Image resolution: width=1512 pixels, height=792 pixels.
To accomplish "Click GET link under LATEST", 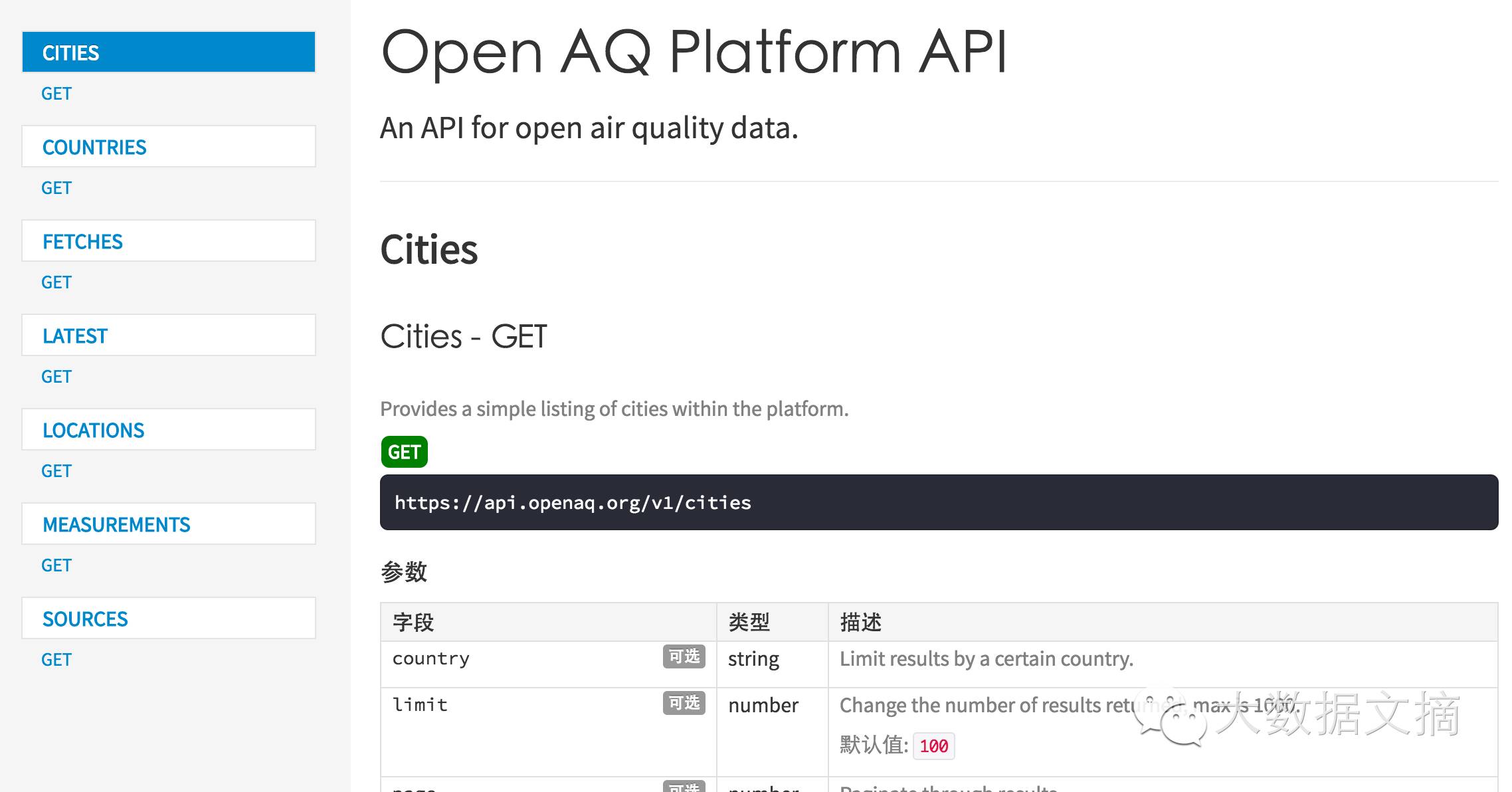I will [56, 377].
